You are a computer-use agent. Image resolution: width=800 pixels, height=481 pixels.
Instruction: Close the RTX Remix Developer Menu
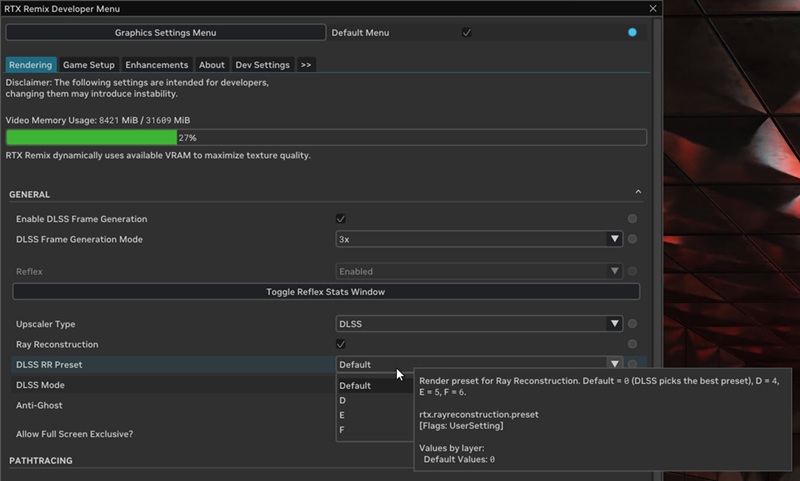coord(653,9)
